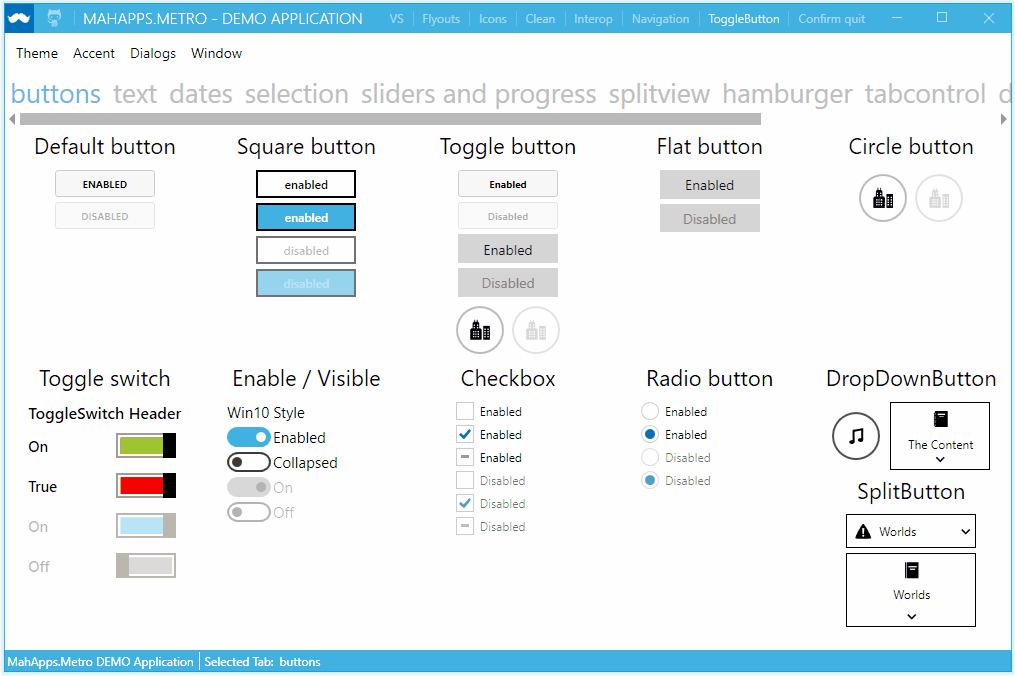
Task: Click the tab strip left scroll arrow
Action: coord(12,119)
